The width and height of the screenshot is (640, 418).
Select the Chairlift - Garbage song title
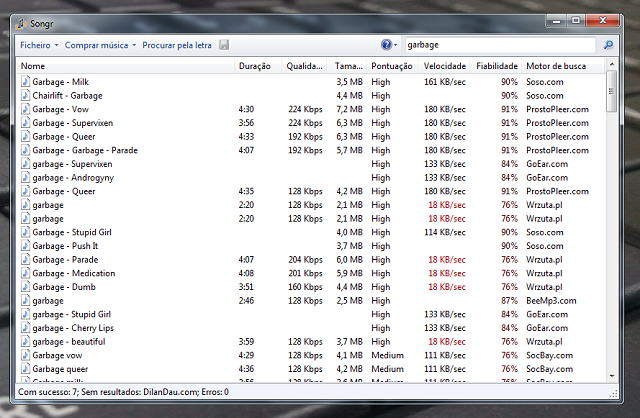67,96
